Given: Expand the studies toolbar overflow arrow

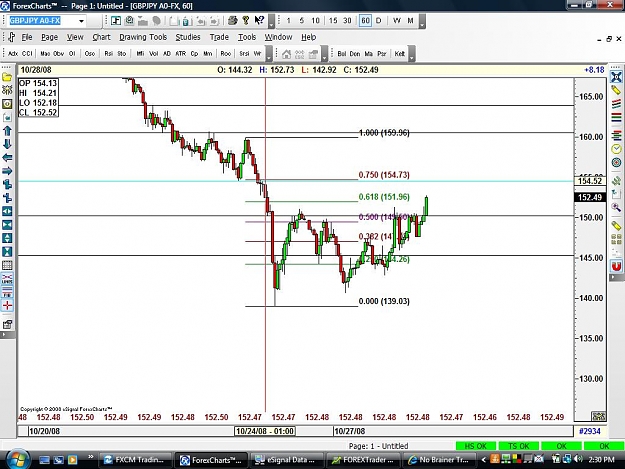Looking at the screenshot, I should click(269, 54).
